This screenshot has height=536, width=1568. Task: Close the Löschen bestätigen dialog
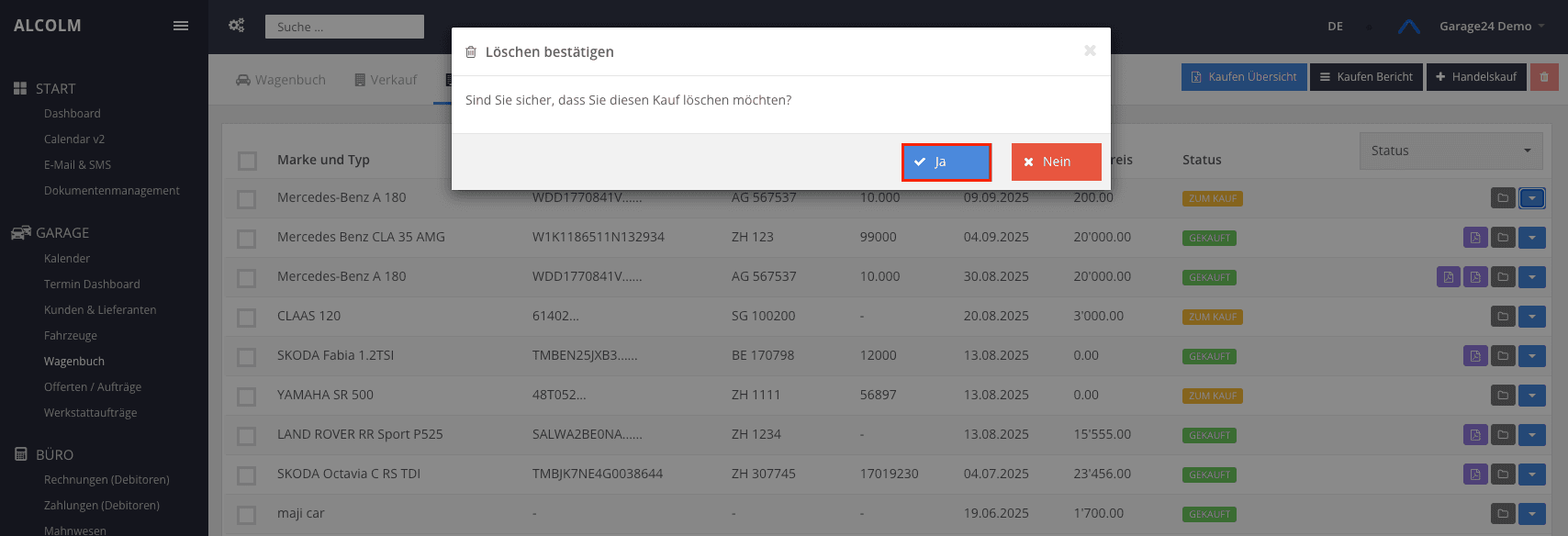pos(1090,50)
